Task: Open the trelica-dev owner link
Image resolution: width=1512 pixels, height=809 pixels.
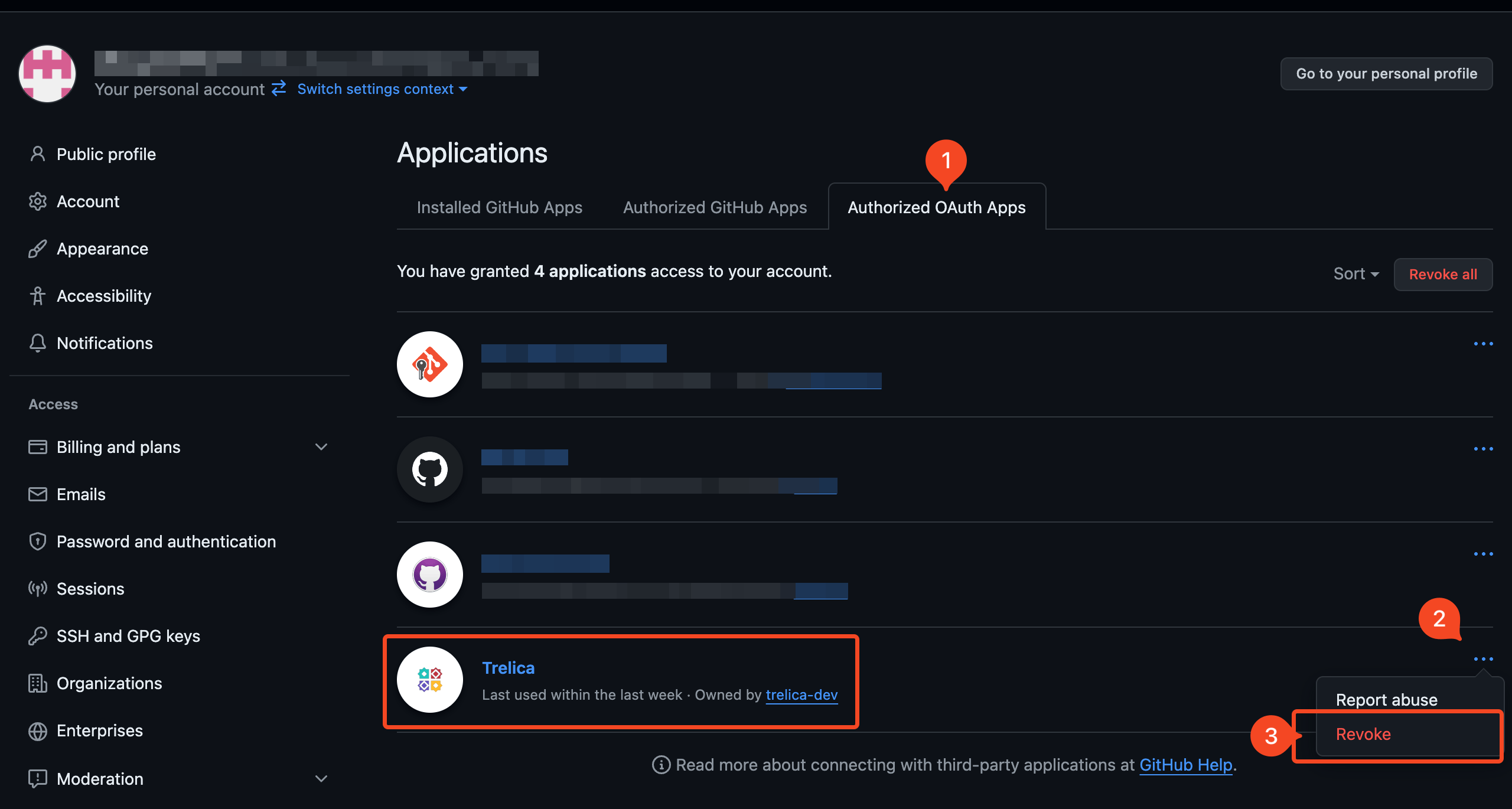Action: click(x=801, y=695)
